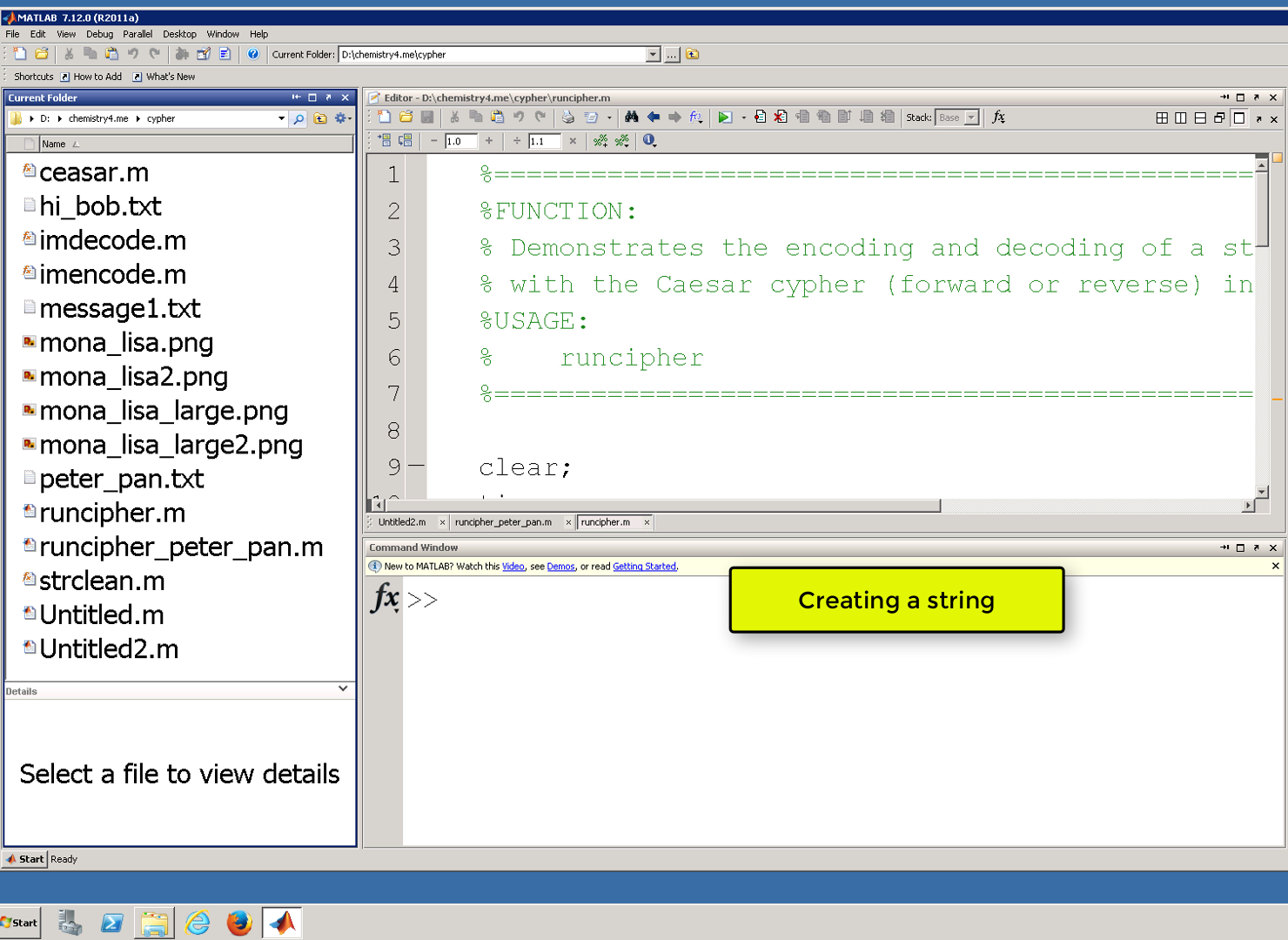The image size is (1288, 940).
Task: Select mona_lisa.png file
Action: click(x=126, y=343)
